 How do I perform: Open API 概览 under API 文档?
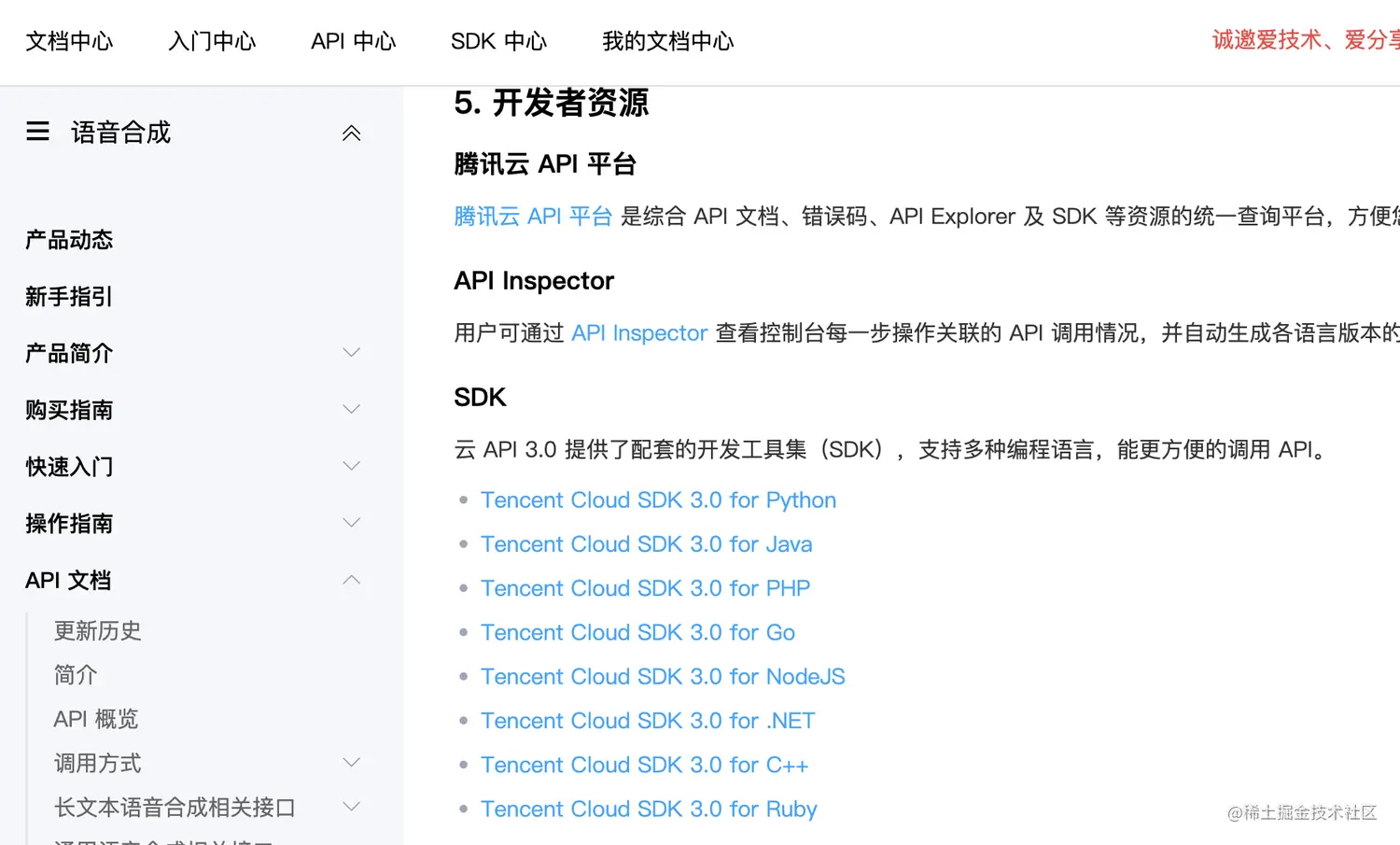pyautogui.click(x=96, y=719)
